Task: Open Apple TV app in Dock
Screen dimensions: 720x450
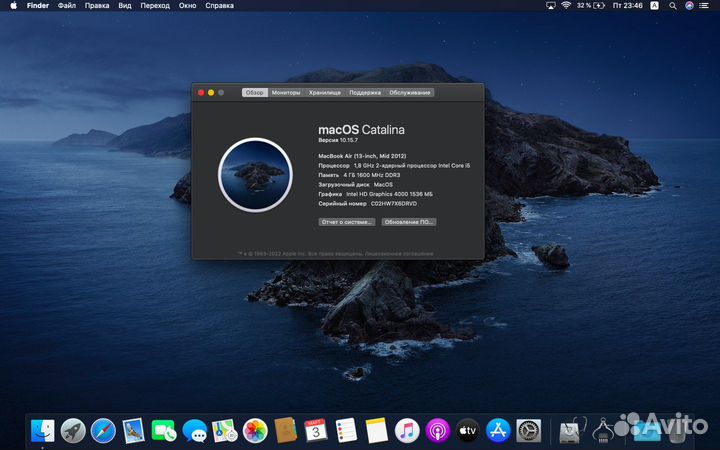Action: pos(468,431)
